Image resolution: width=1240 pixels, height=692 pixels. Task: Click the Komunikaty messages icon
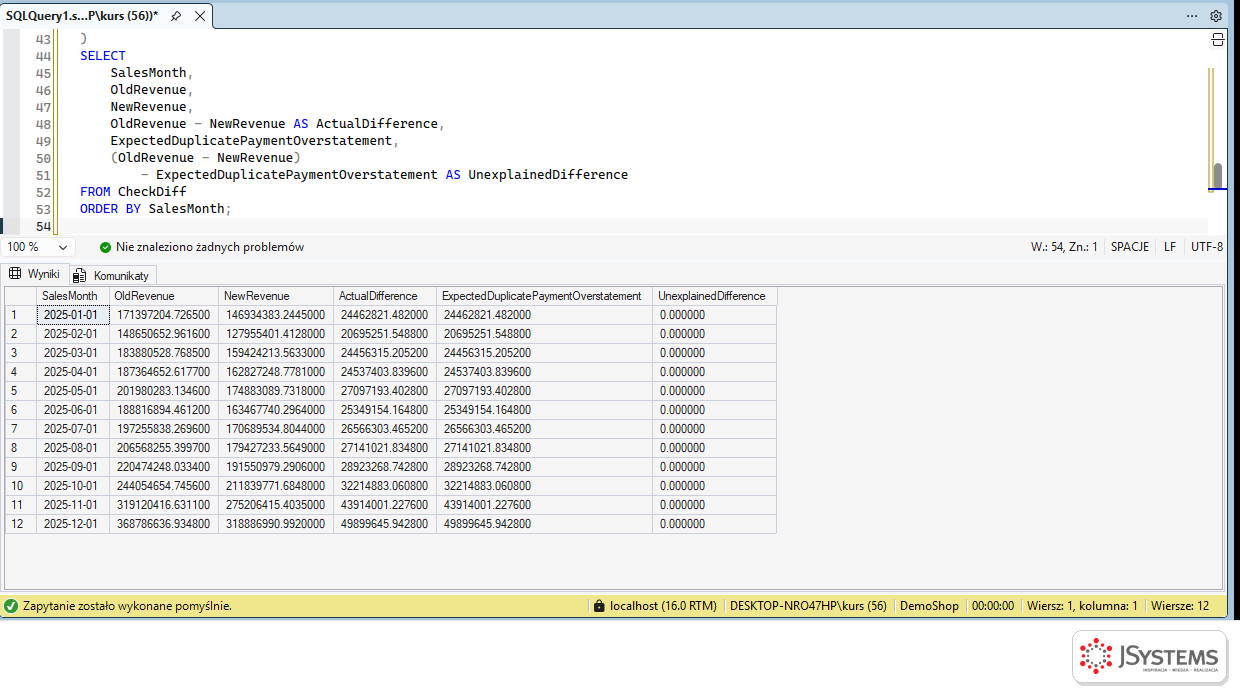click(x=81, y=275)
